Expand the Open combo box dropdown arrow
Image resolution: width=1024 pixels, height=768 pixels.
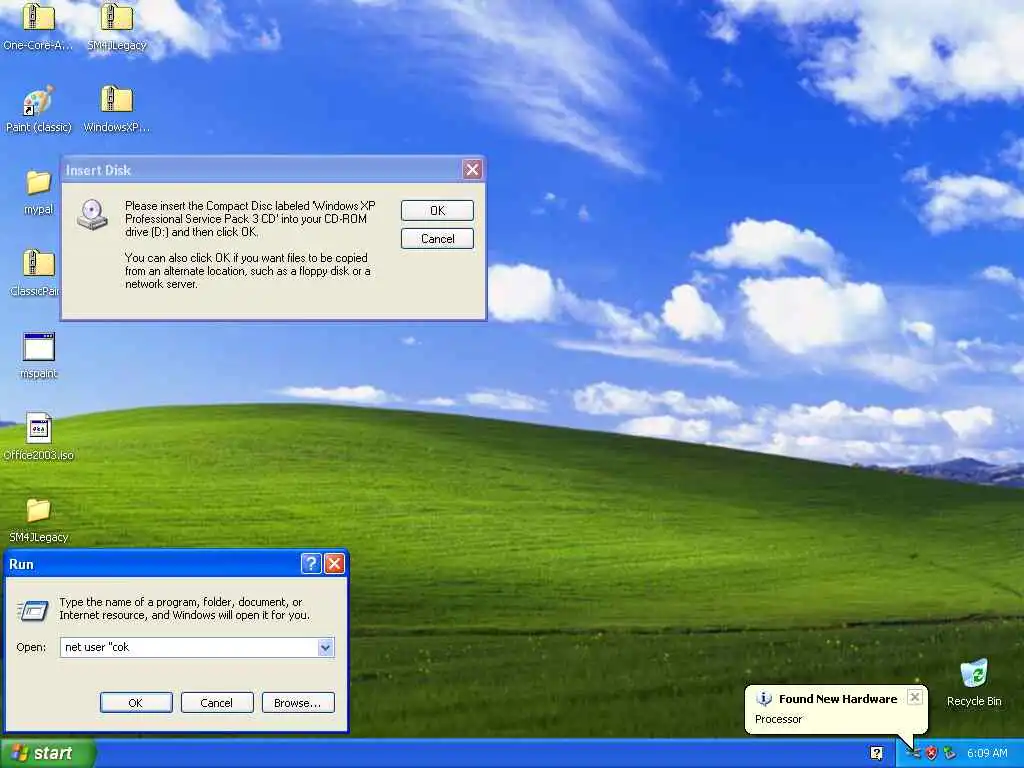tap(325, 647)
